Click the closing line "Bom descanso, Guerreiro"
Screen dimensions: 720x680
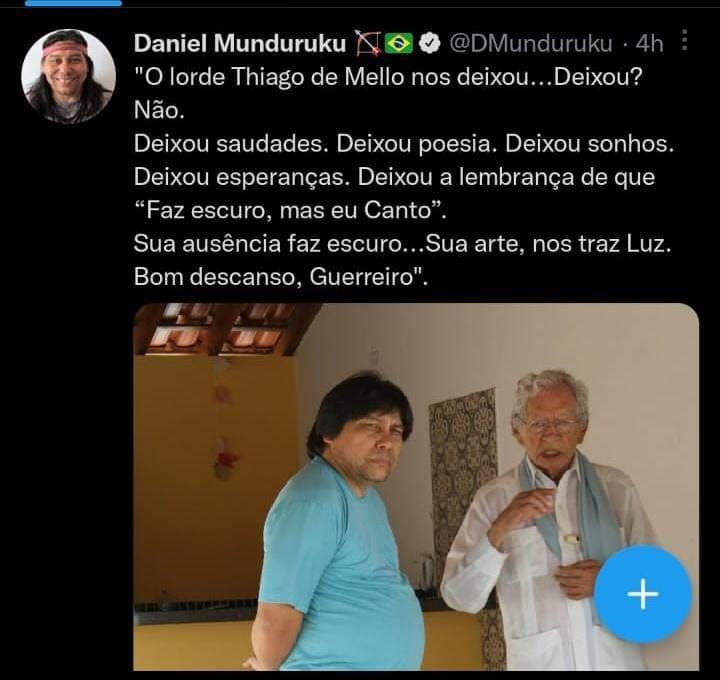281,277
